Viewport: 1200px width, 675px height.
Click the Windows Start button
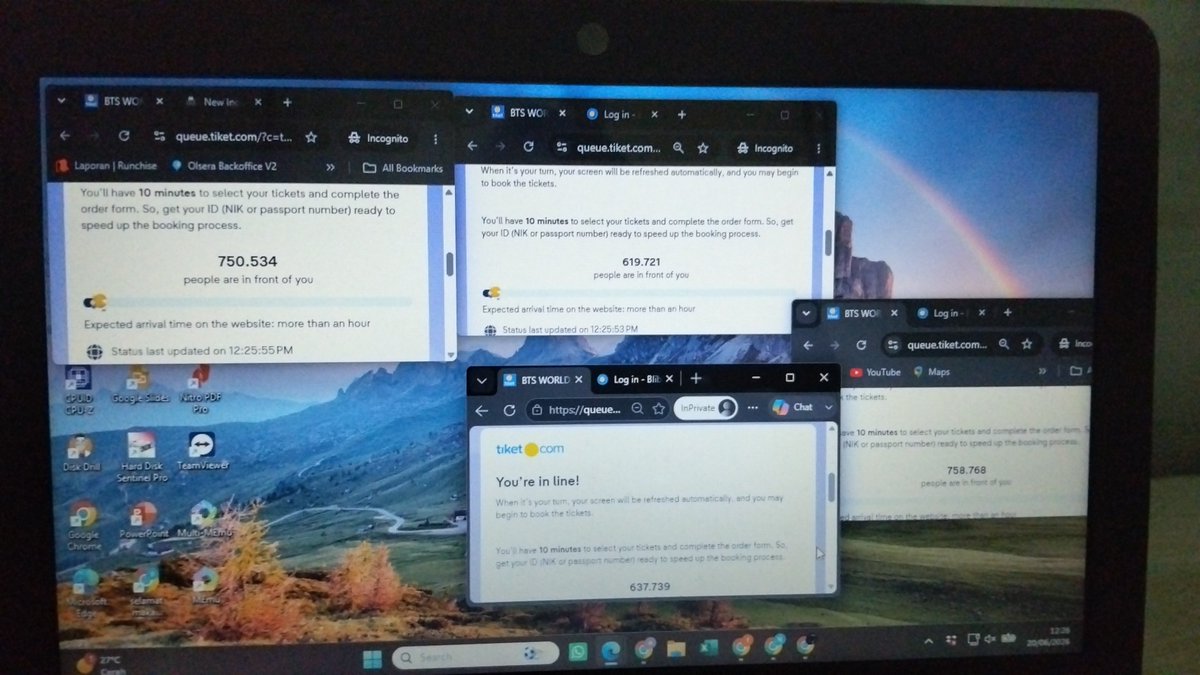[x=372, y=658]
